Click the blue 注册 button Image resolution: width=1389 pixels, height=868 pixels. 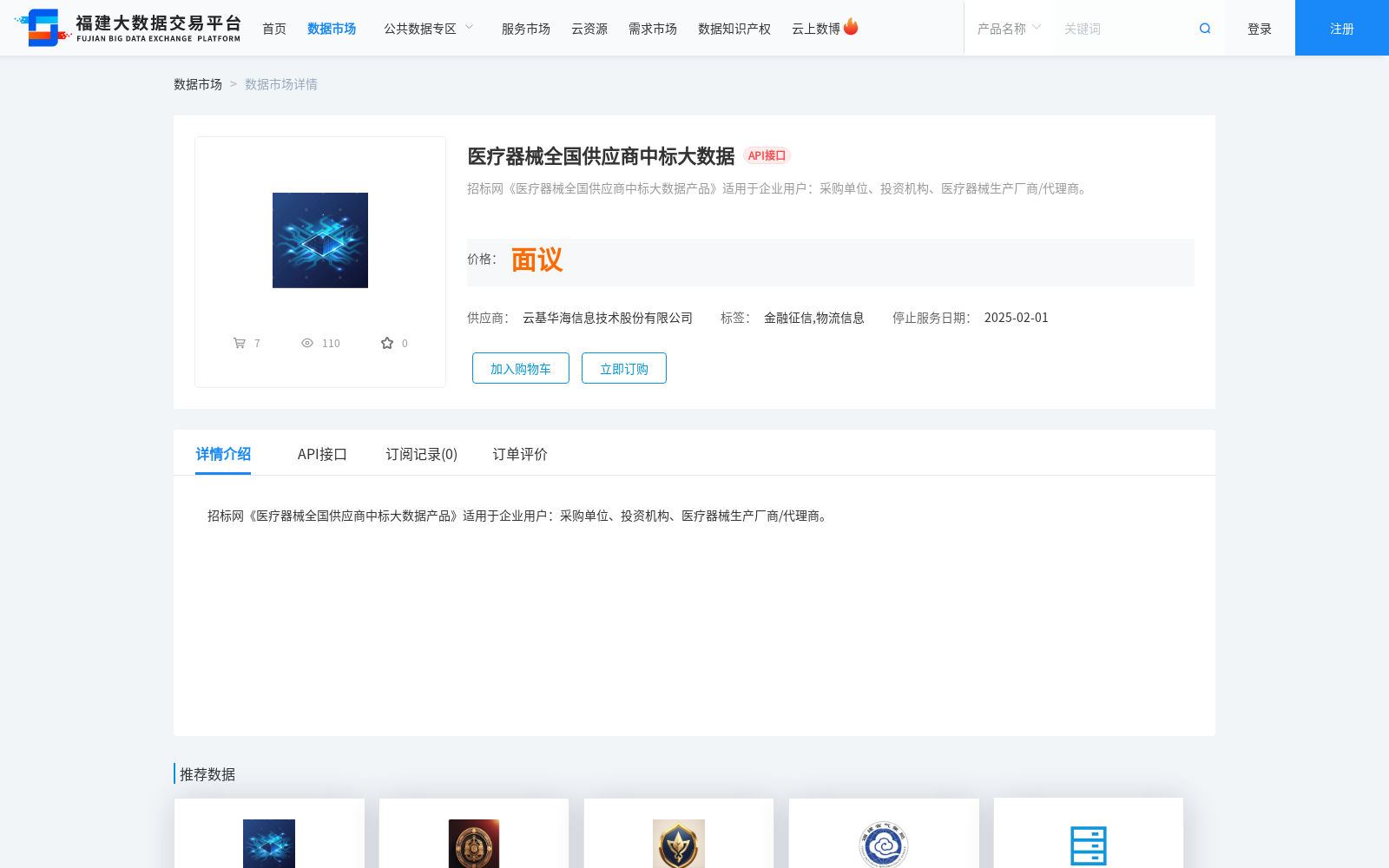pos(1342,28)
